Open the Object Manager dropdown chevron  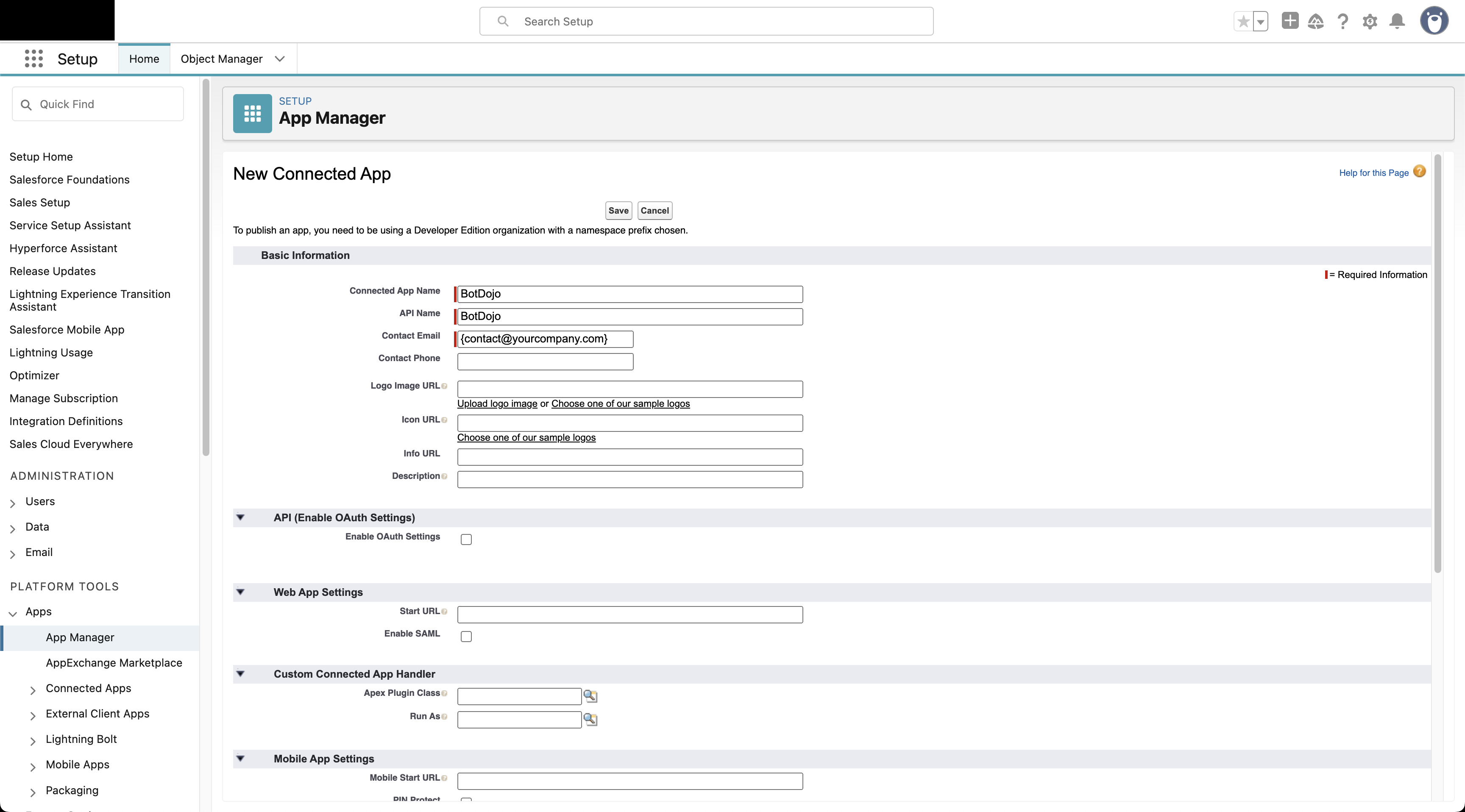279,58
